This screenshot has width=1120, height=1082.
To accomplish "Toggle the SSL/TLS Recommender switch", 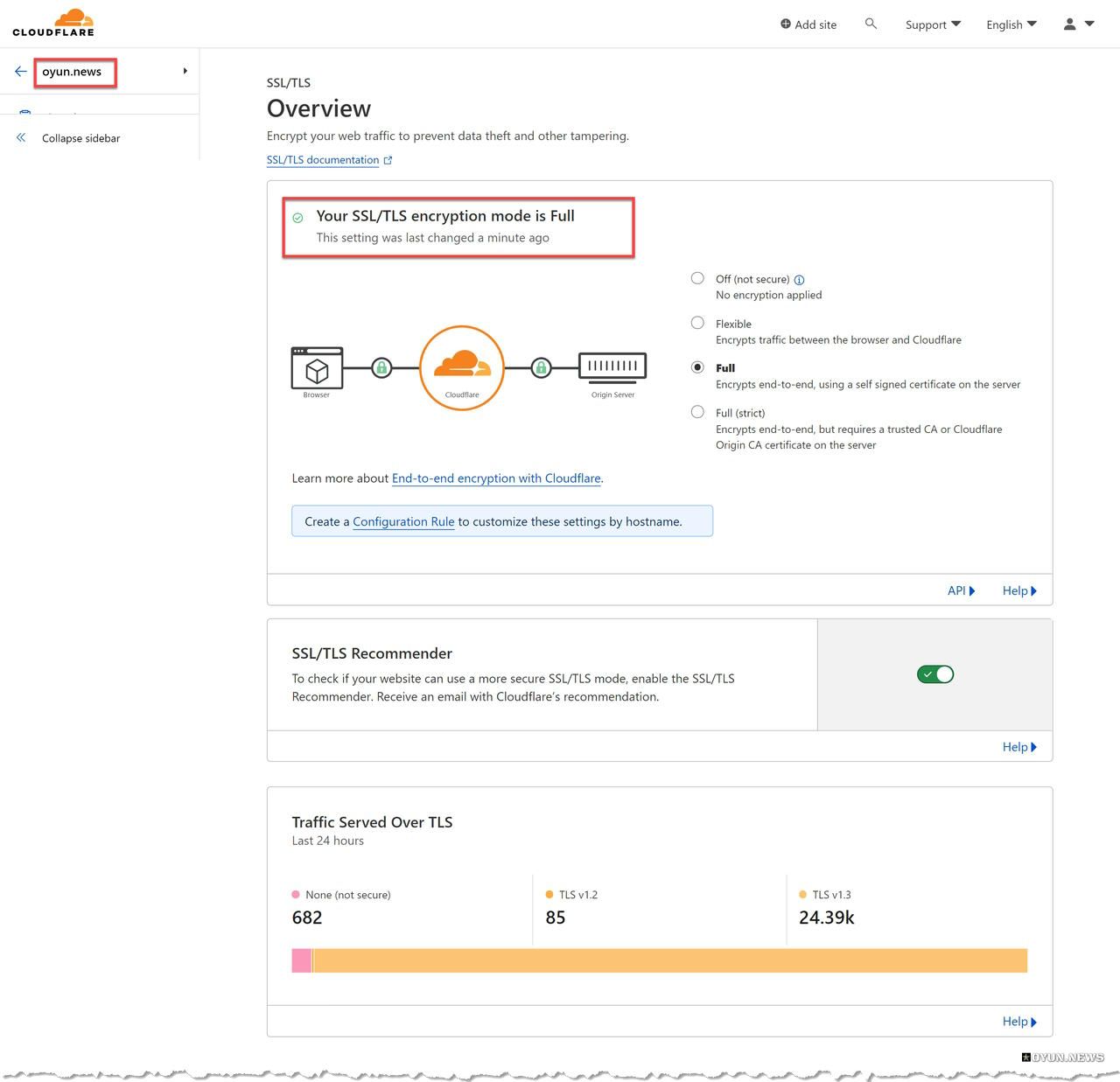I will (935, 674).
